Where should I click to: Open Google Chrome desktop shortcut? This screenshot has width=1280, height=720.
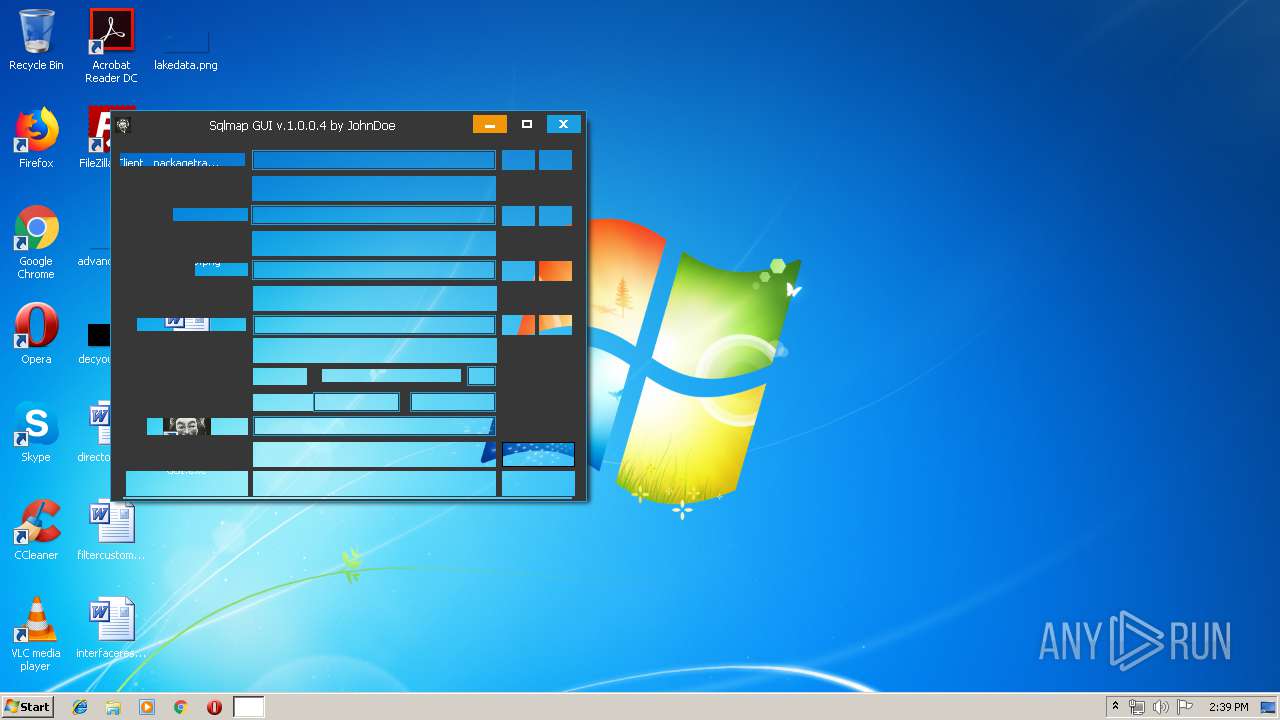point(36,243)
